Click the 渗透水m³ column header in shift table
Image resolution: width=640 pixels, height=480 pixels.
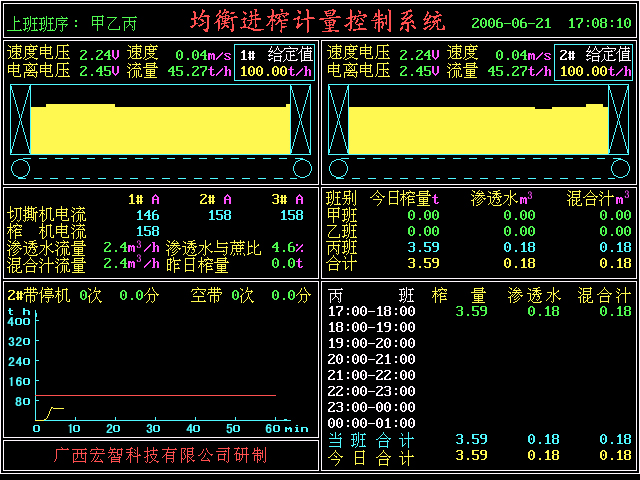pos(502,199)
